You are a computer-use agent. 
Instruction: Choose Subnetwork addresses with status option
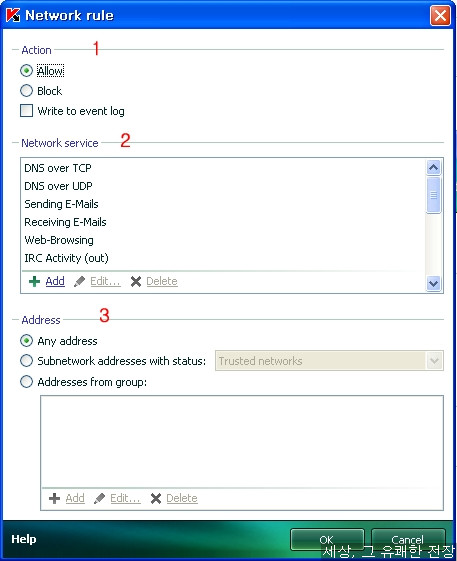click(26, 361)
